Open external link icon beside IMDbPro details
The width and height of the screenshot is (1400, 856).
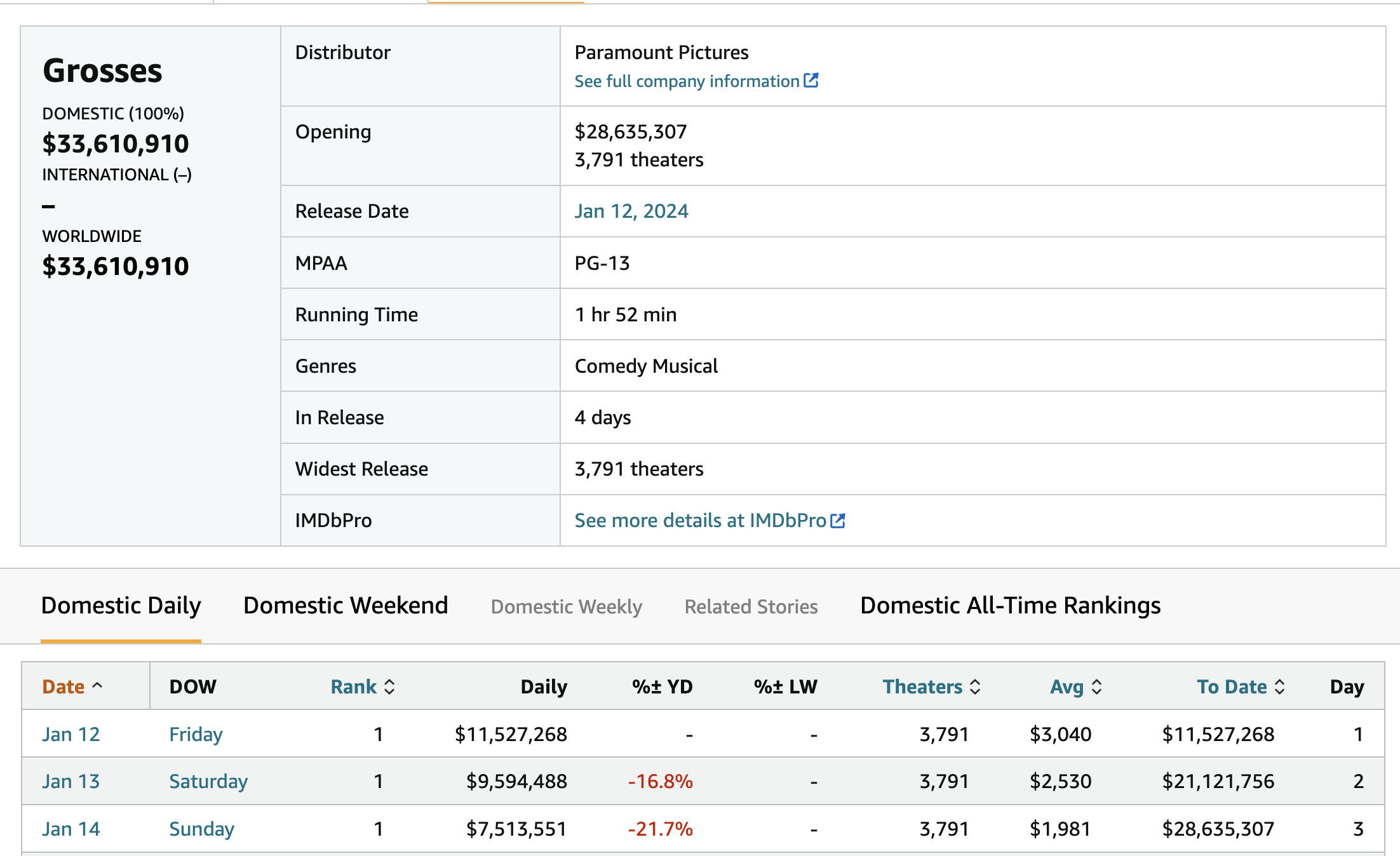pyautogui.click(x=838, y=521)
